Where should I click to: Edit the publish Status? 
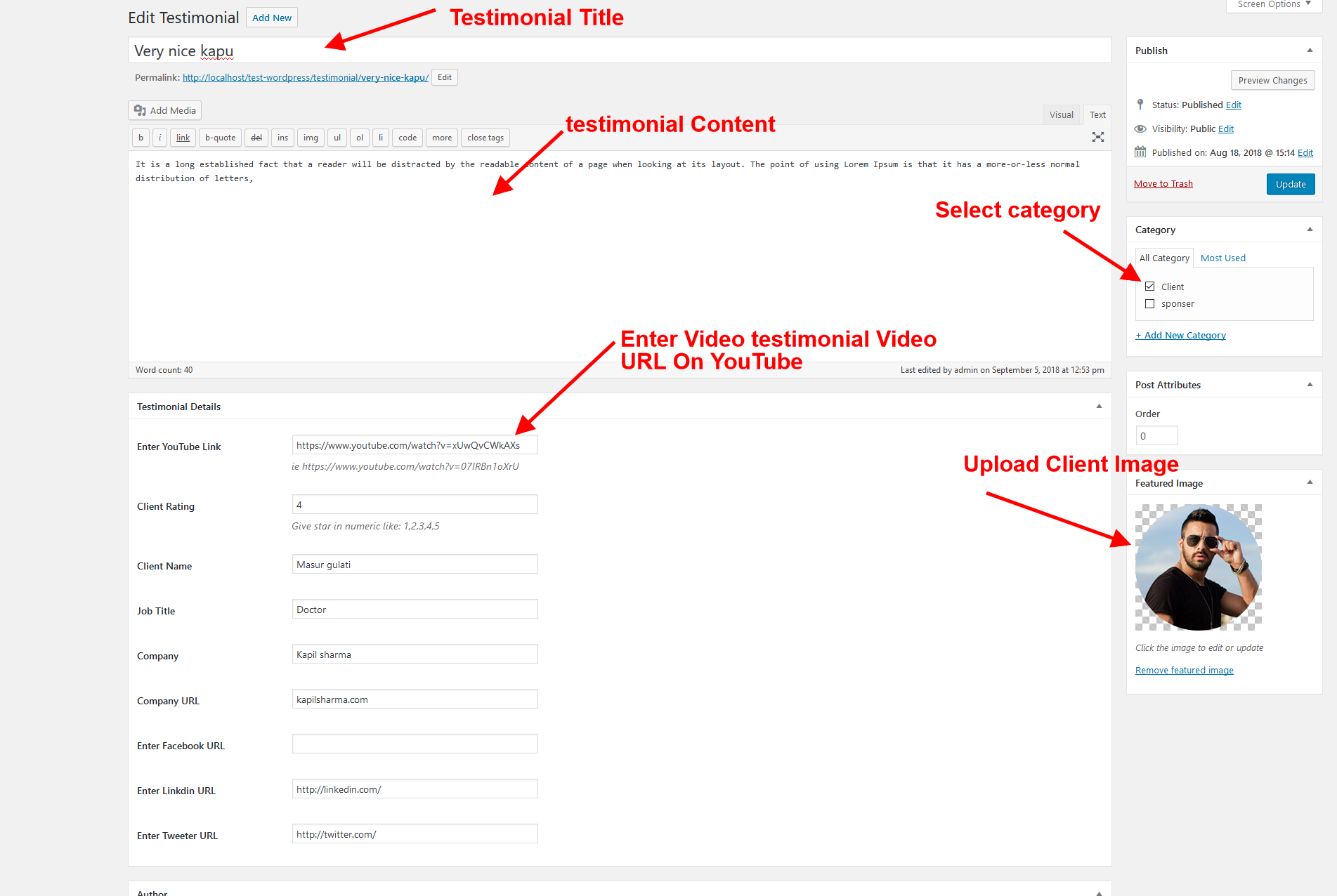1234,105
